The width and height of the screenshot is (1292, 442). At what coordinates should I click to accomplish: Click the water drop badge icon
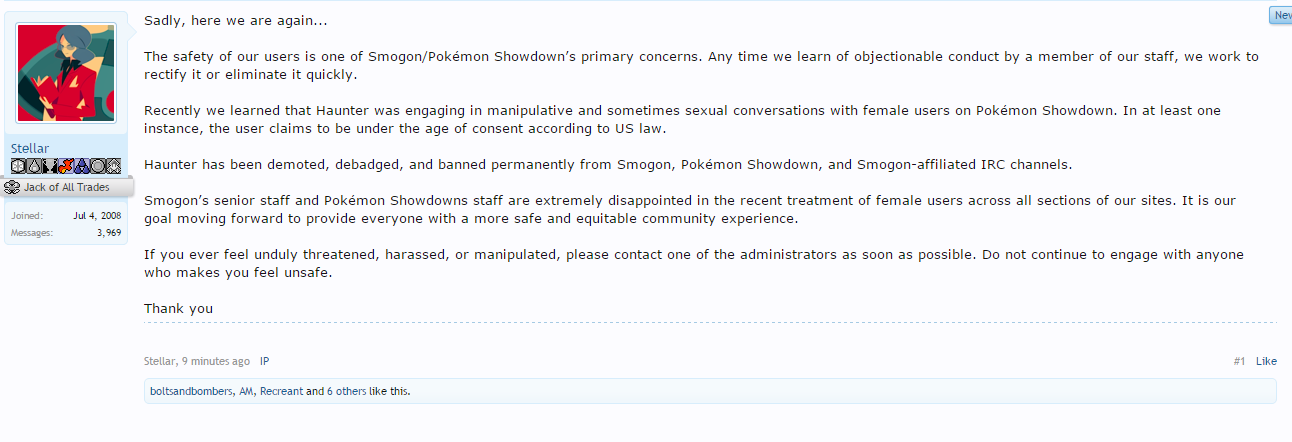tap(33, 166)
